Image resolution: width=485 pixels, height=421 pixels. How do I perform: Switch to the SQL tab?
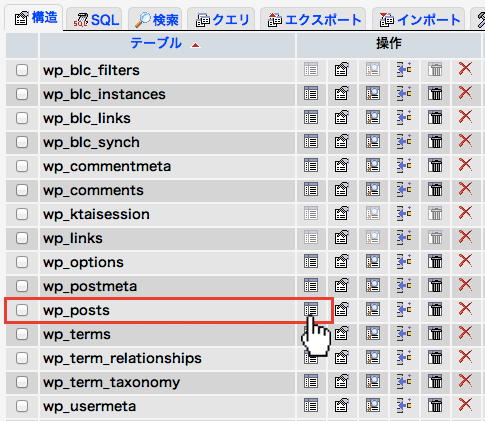click(94, 20)
